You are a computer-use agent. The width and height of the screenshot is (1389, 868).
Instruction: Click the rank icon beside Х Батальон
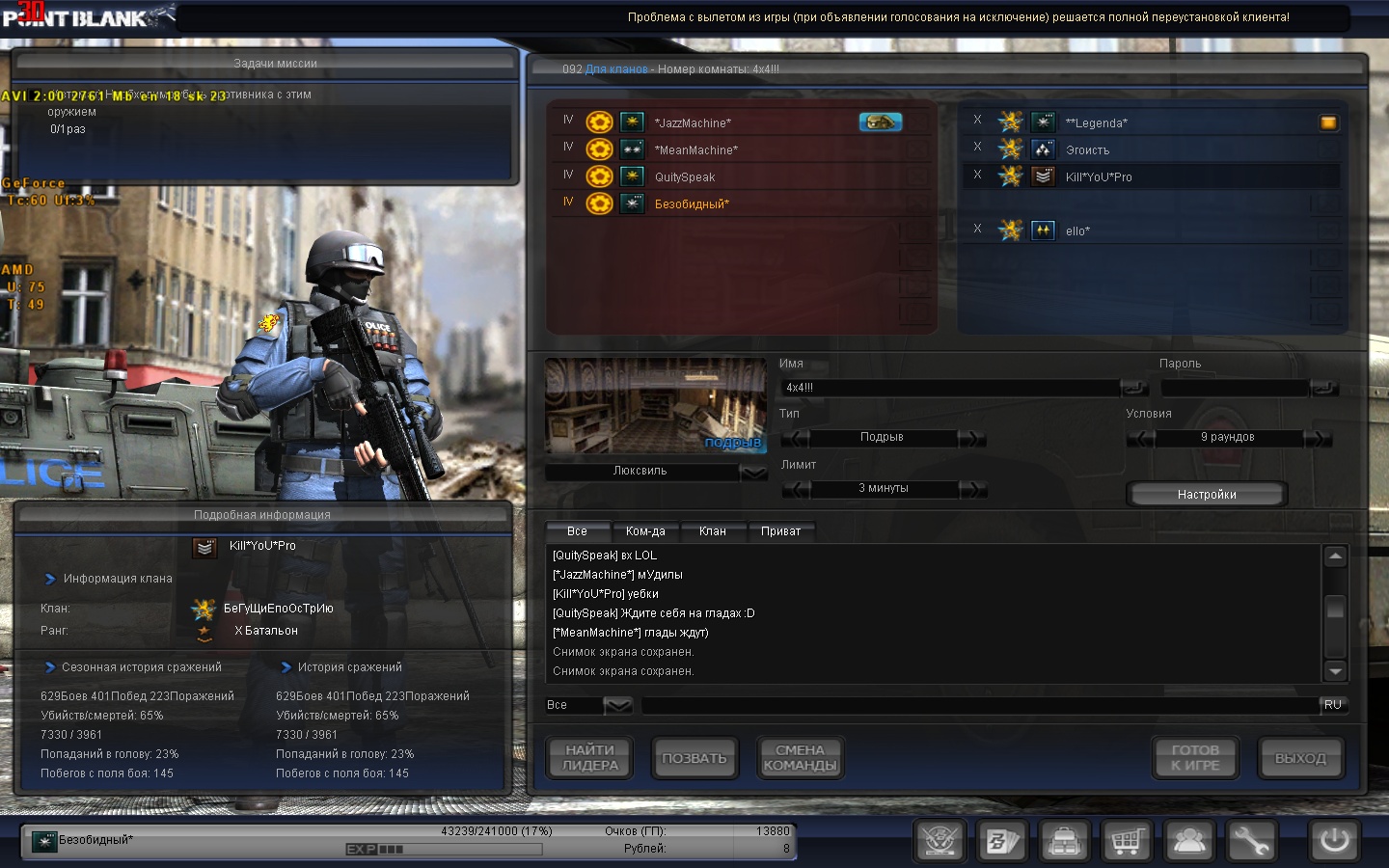point(204,633)
